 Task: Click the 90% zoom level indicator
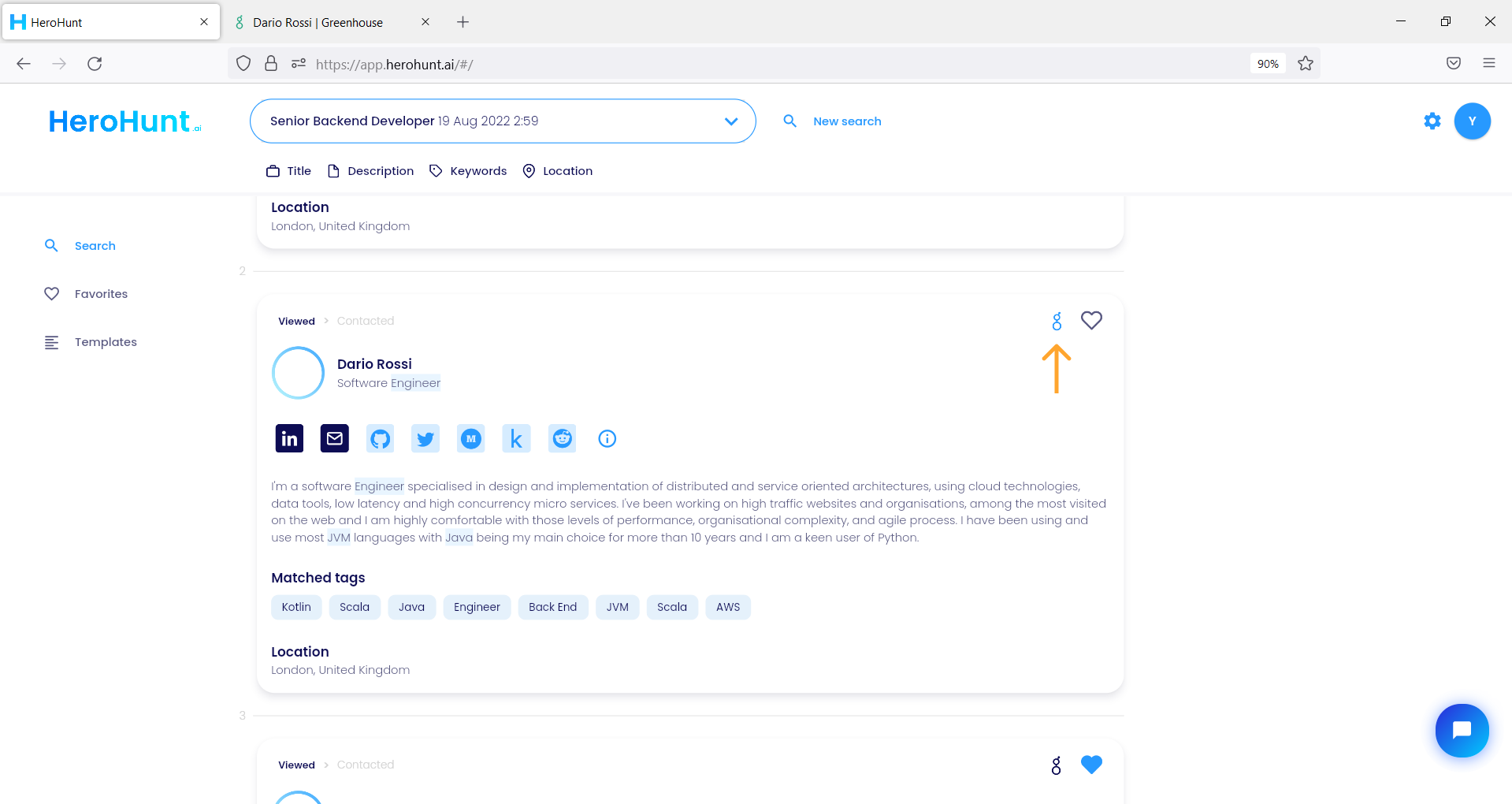click(x=1268, y=64)
